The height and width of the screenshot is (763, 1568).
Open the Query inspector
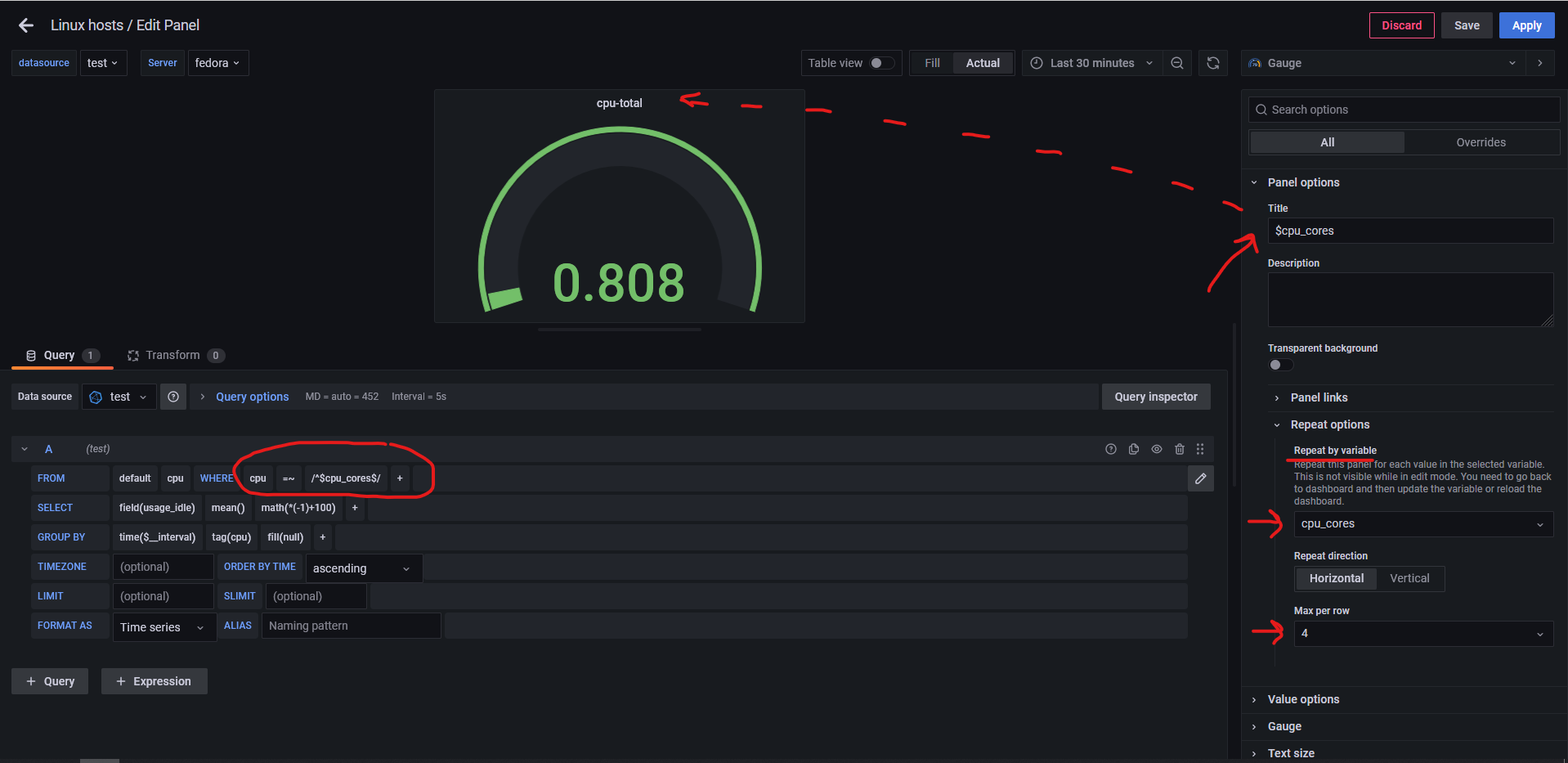(1156, 397)
